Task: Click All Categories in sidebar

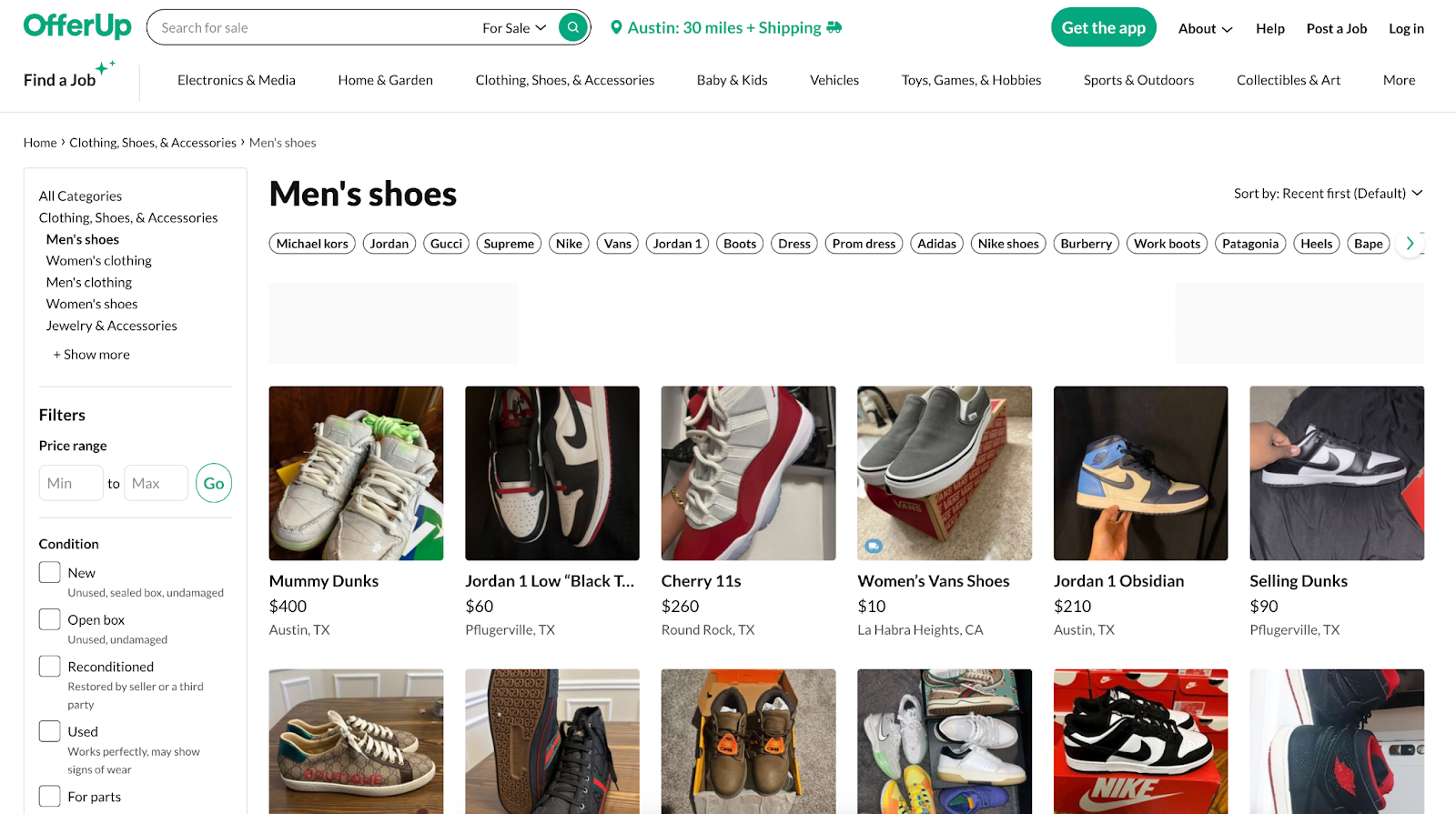Action: coord(80,196)
